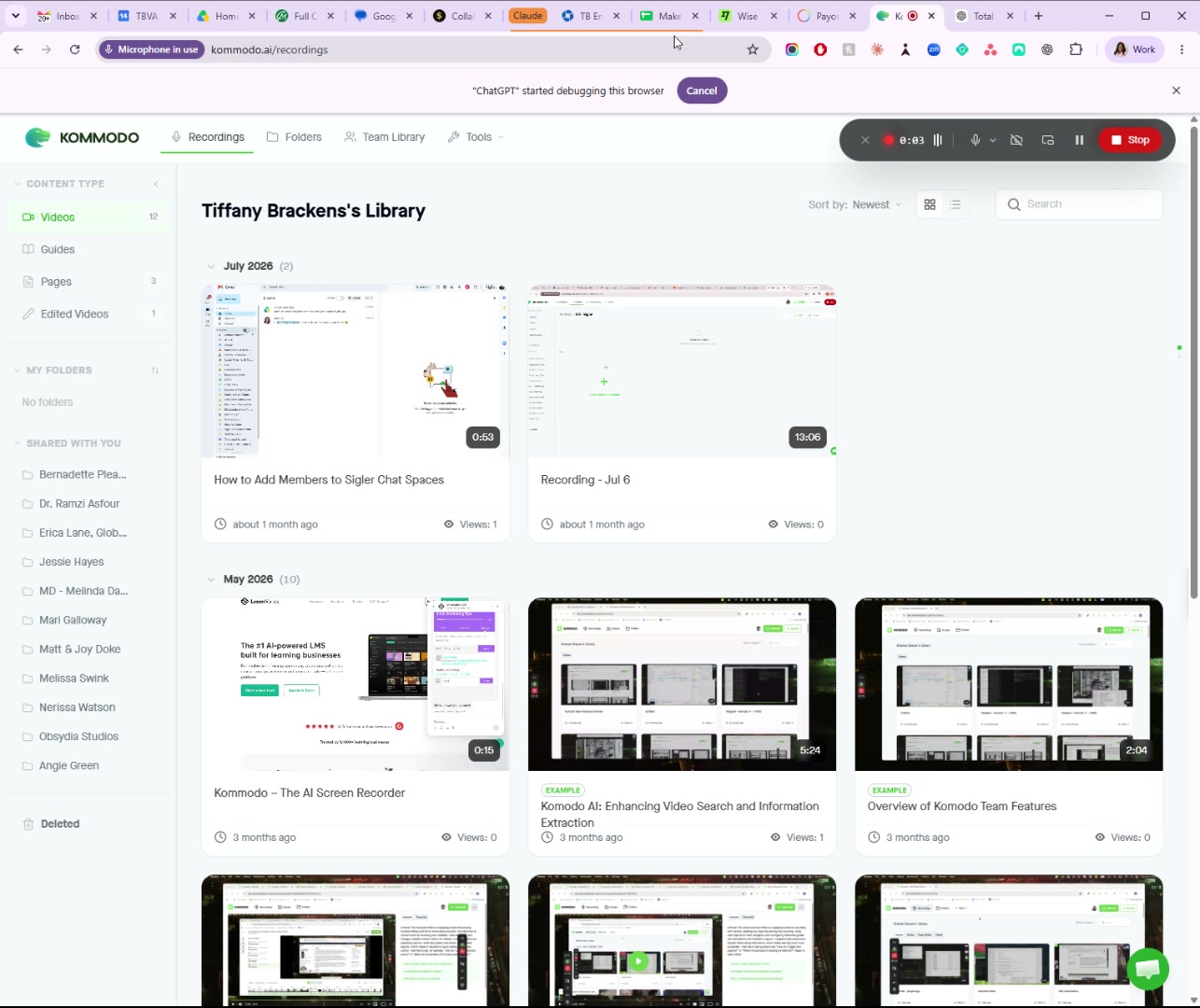Open the Sort by Newest dropdown

tap(855, 204)
